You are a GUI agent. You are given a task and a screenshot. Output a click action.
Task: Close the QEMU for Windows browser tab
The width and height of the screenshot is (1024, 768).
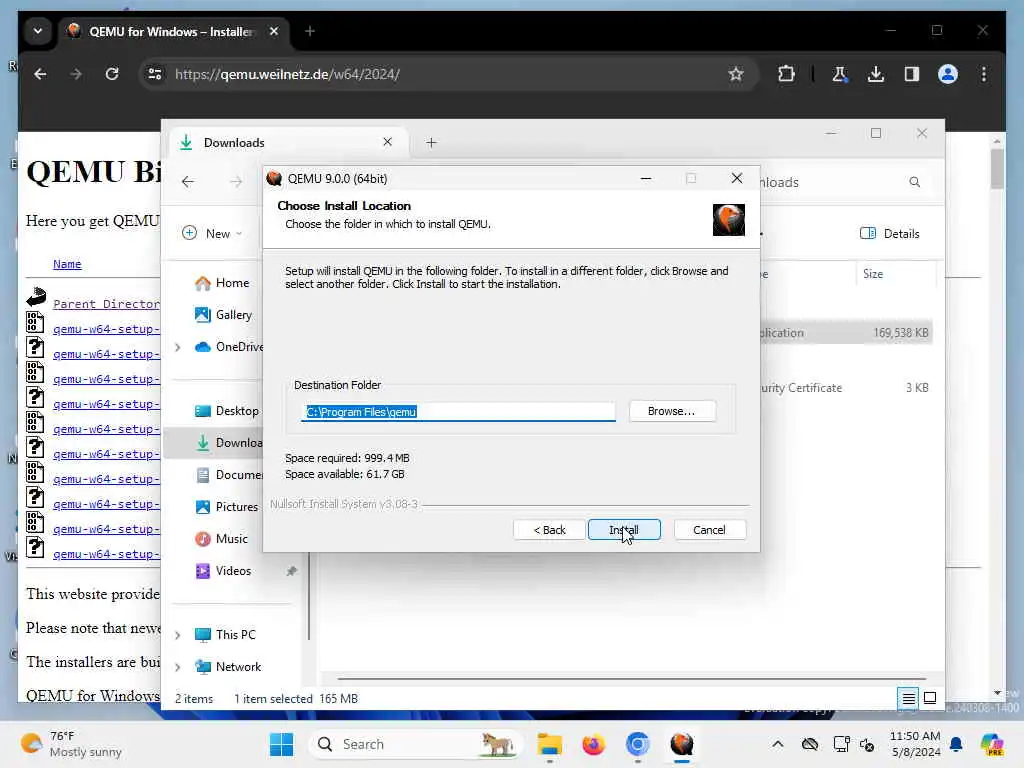274,31
